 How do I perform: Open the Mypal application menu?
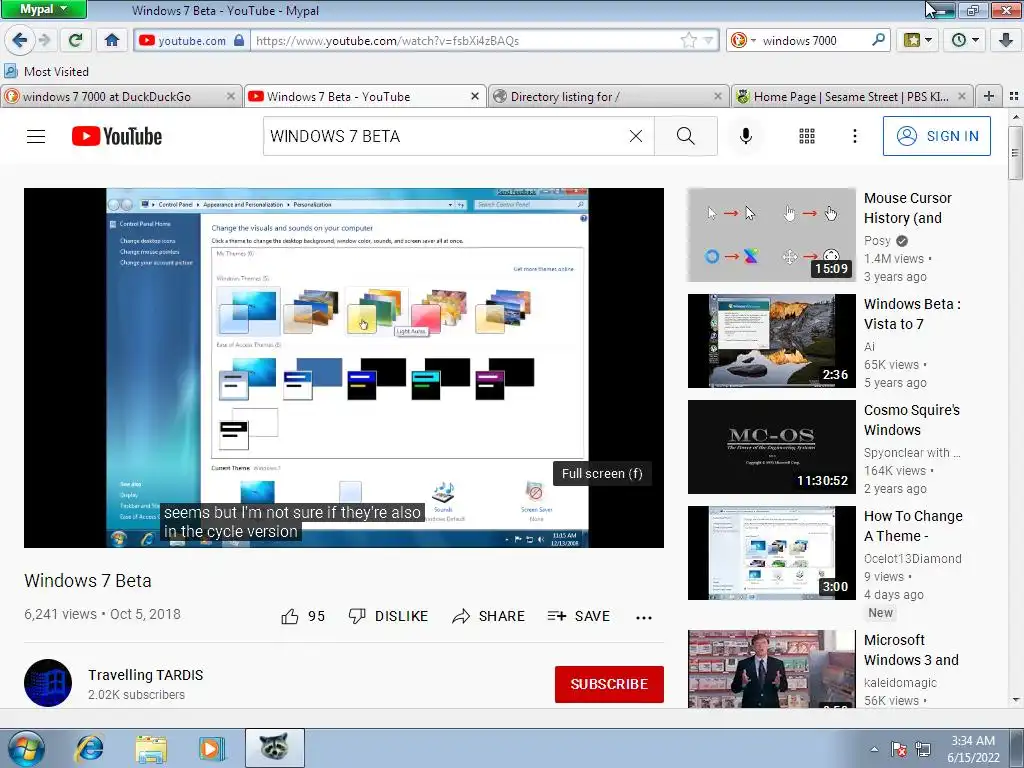43,9
